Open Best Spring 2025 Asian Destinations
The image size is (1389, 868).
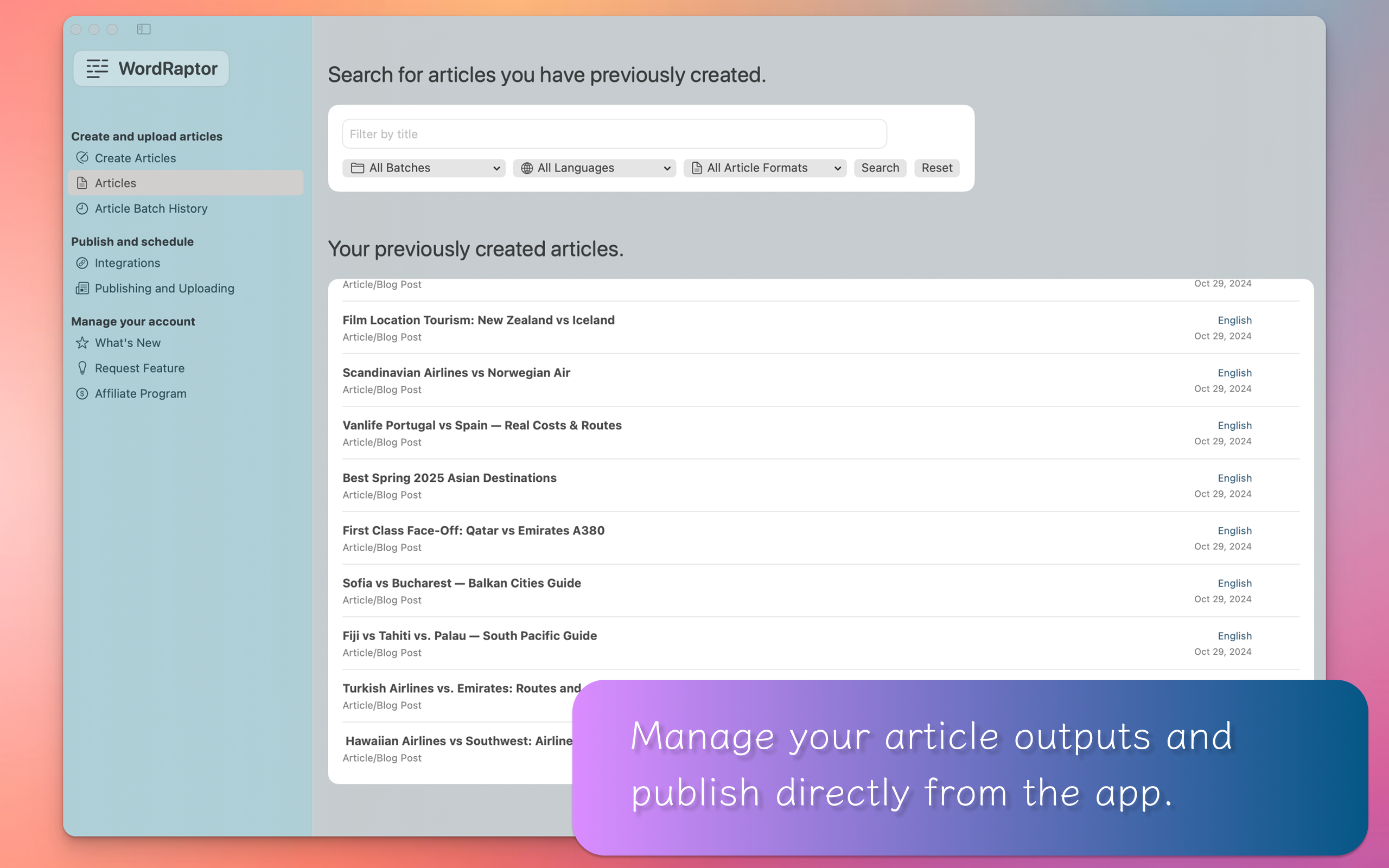coord(449,477)
